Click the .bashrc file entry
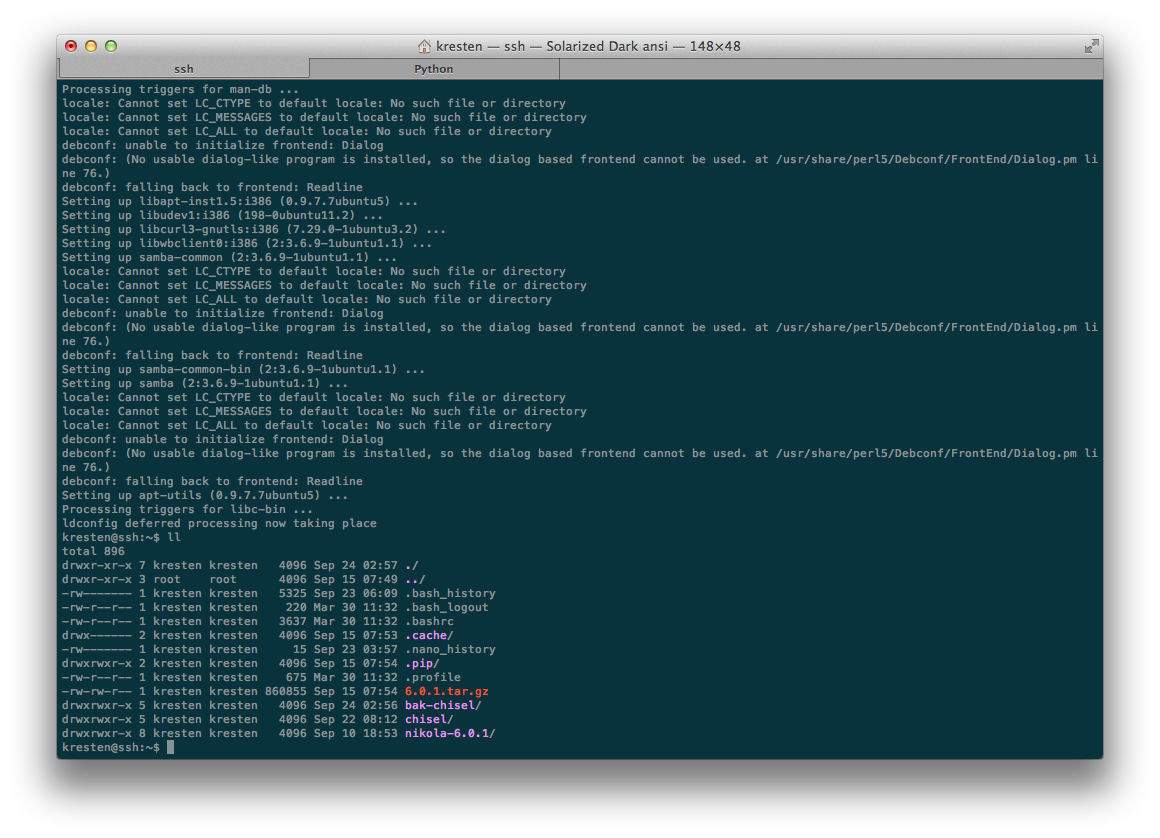The height and width of the screenshot is (838, 1160). [429, 621]
